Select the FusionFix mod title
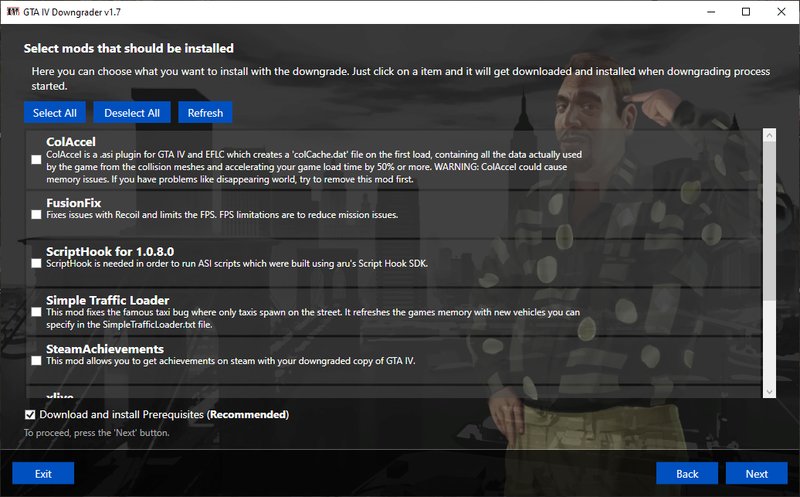 tap(73, 203)
